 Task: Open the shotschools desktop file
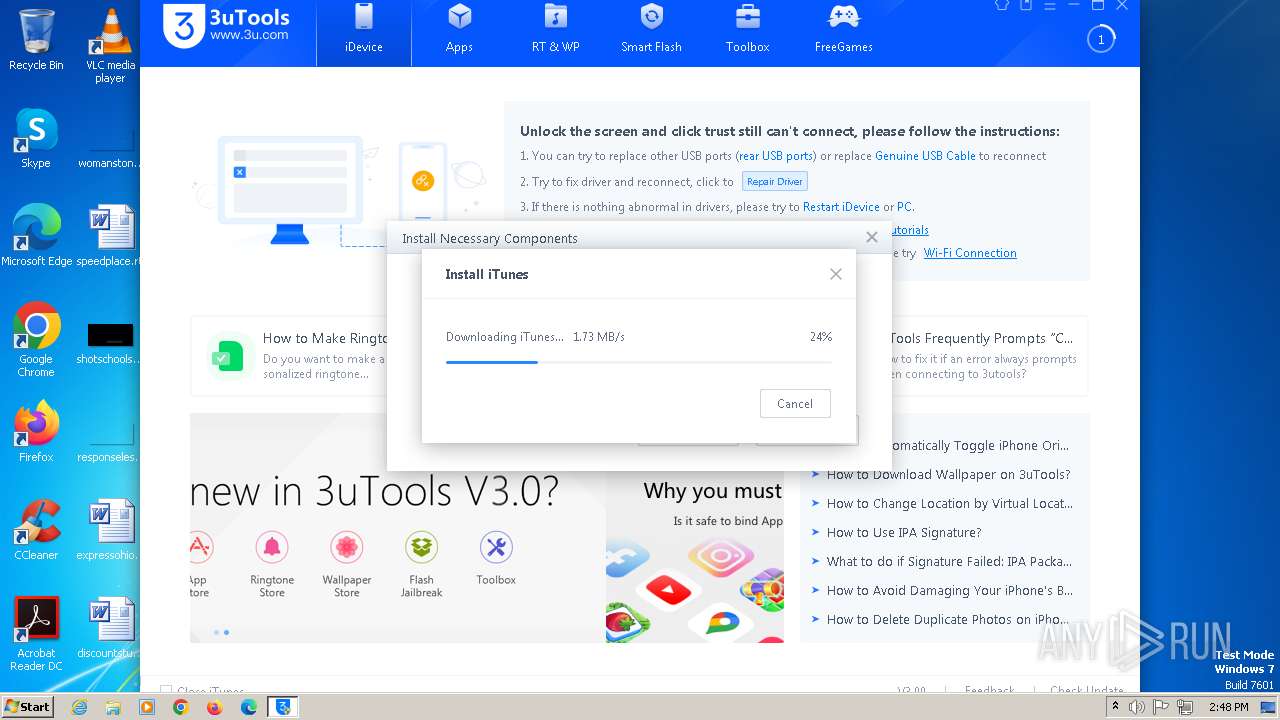click(x=110, y=341)
